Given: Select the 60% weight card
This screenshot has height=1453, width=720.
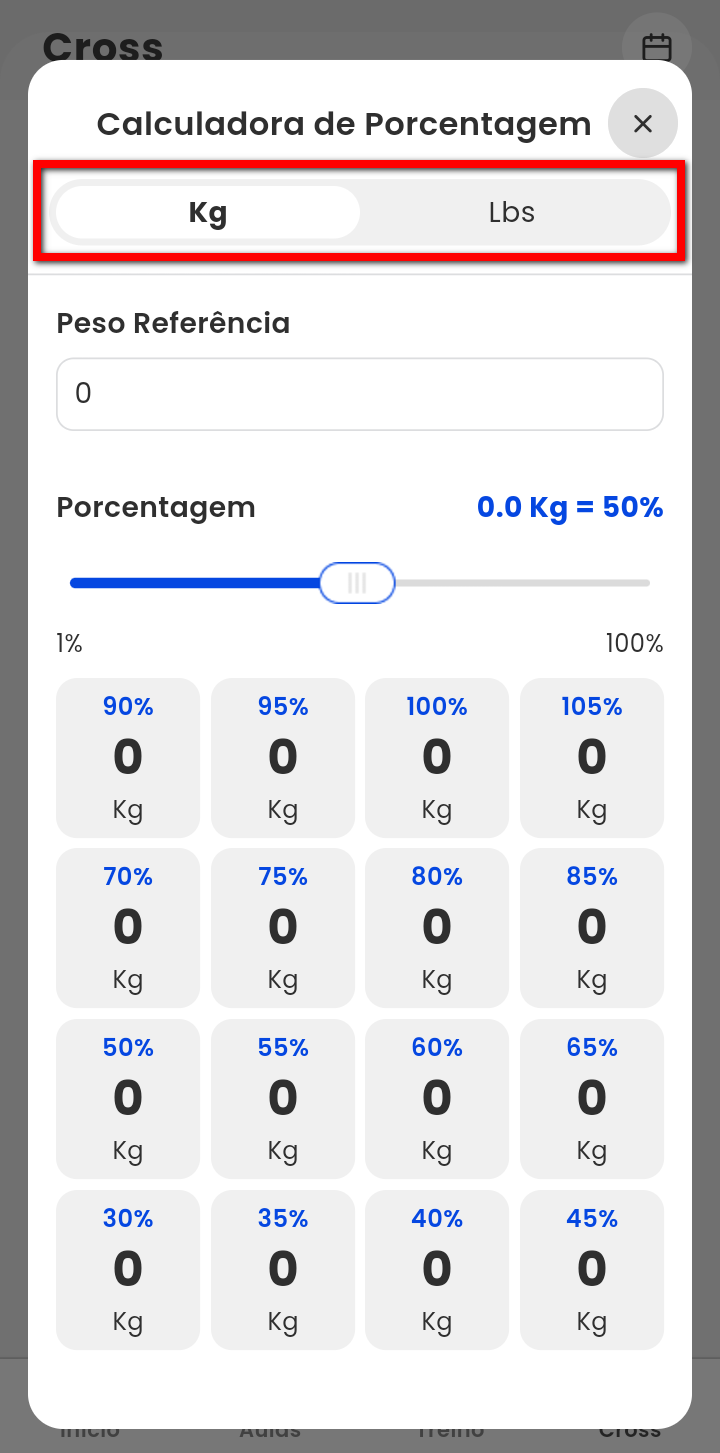Looking at the screenshot, I should tap(437, 1098).
